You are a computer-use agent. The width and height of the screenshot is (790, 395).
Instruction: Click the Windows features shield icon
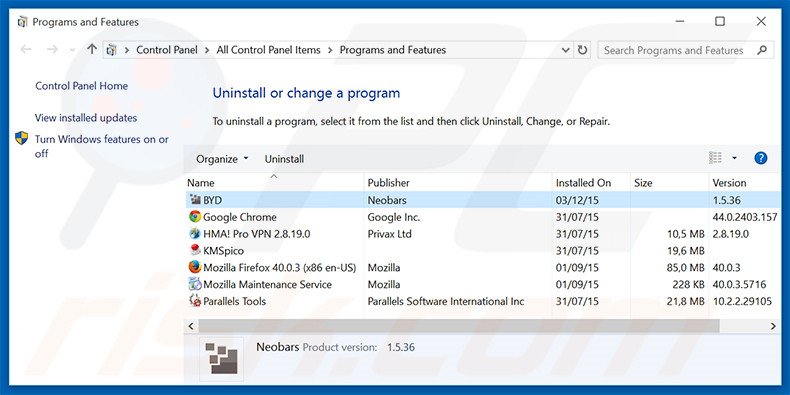22,138
